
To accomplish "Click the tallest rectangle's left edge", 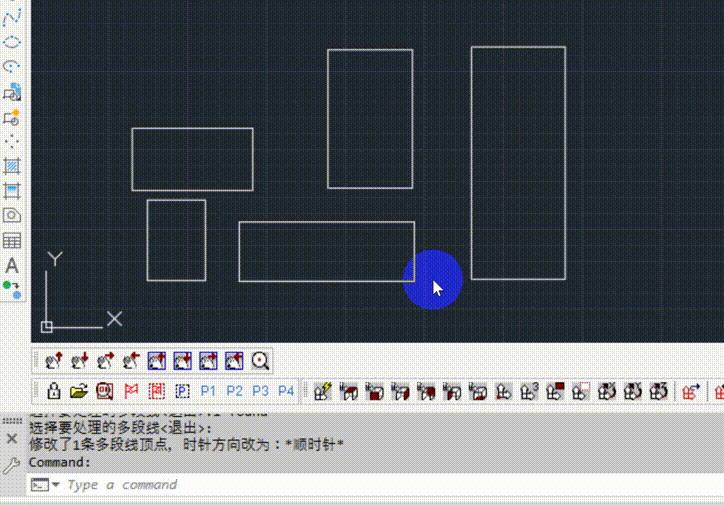I will tap(471, 163).
